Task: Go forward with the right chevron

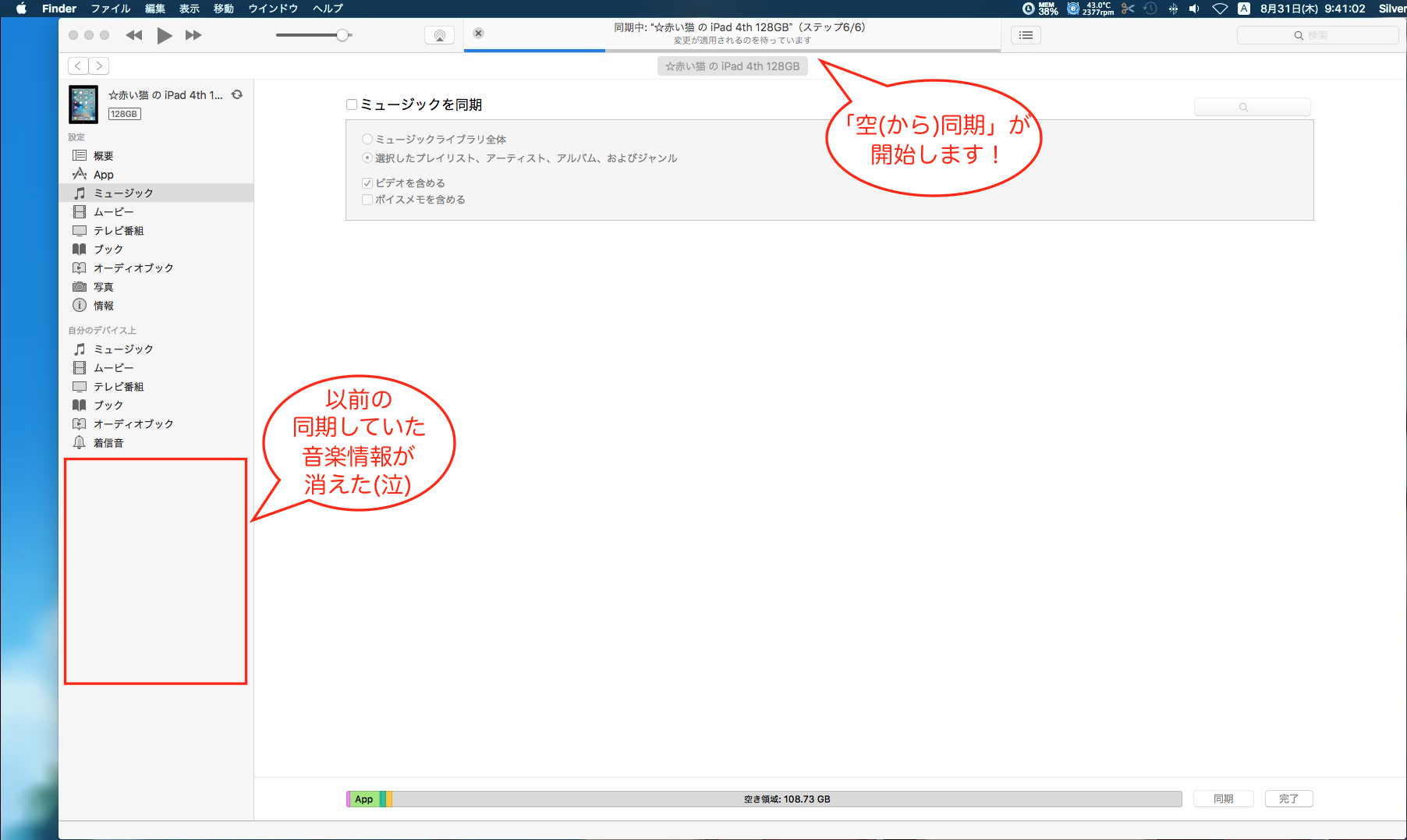Action: [x=99, y=66]
